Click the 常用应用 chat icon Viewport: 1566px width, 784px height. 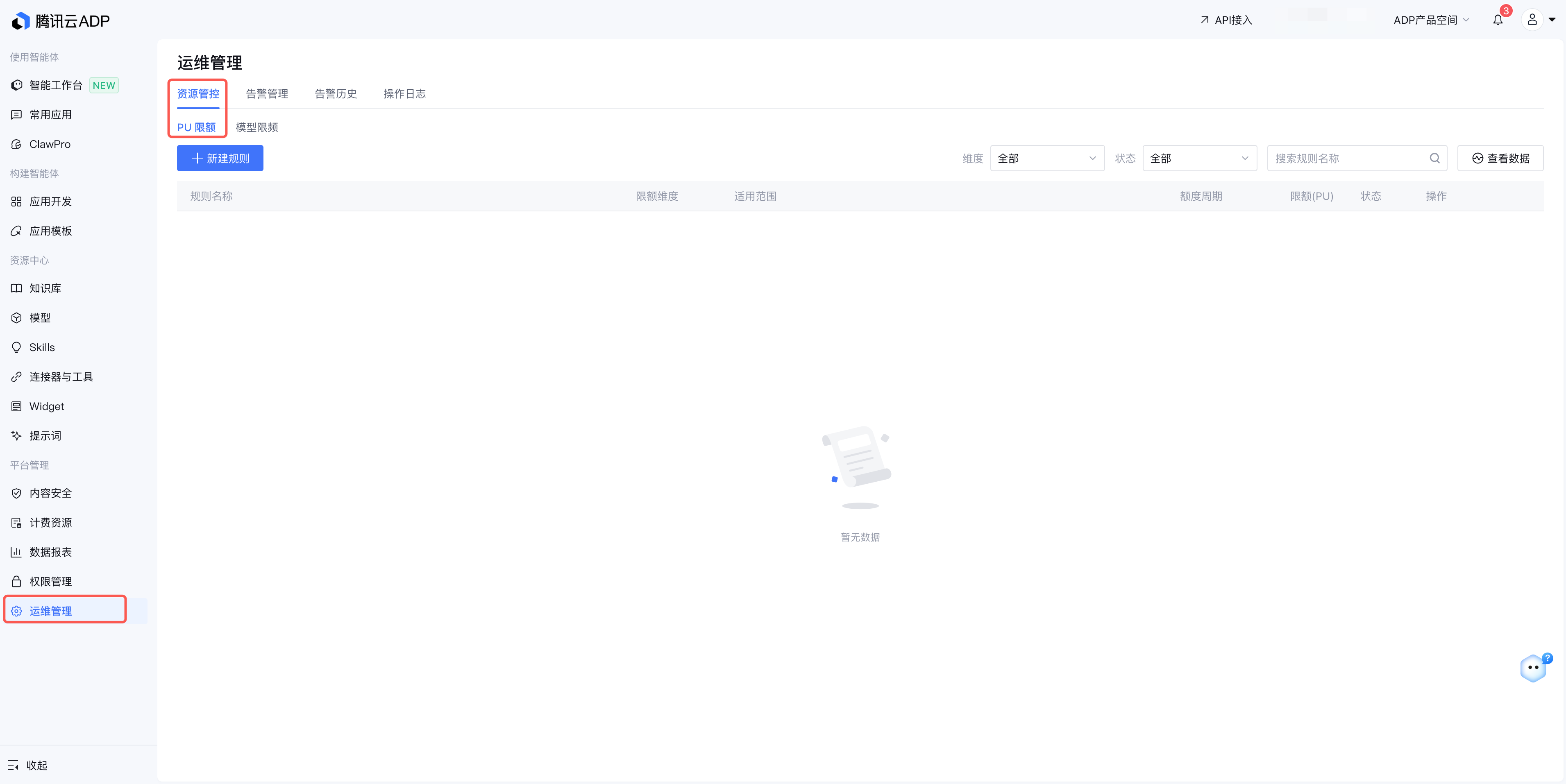[x=16, y=115]
